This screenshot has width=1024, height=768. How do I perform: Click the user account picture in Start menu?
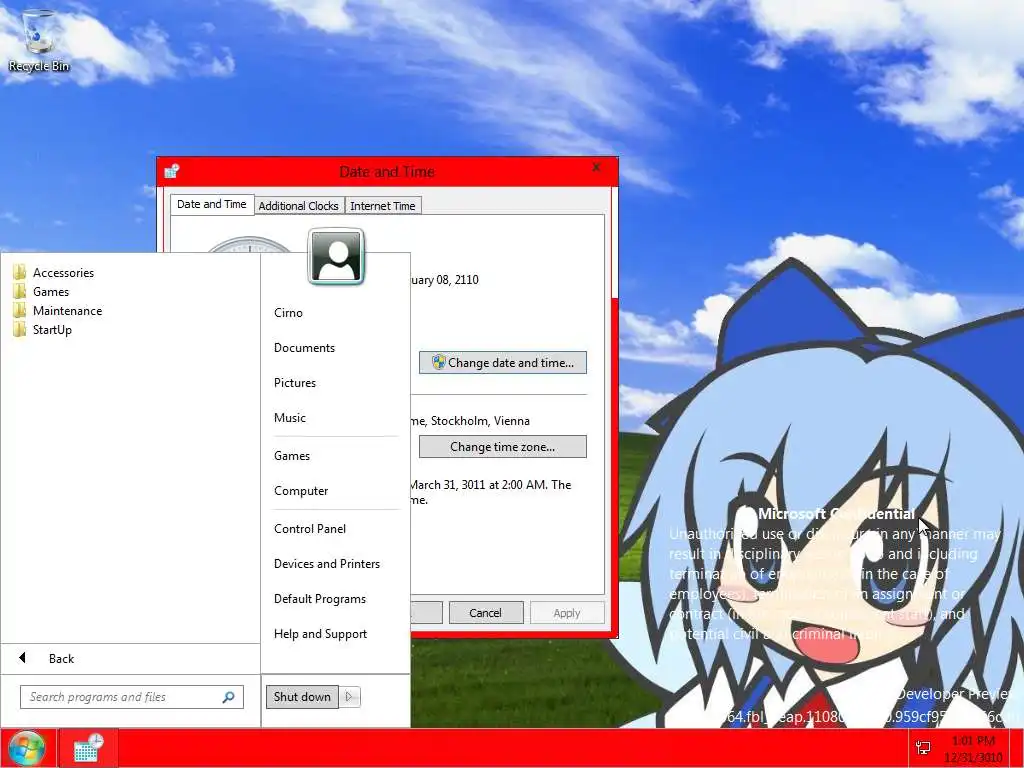[x=336, y=257]
